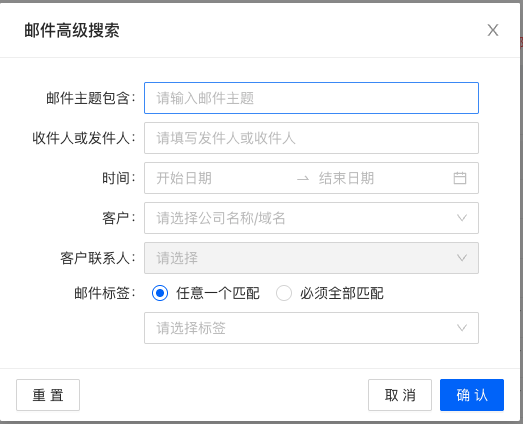Select the 任意一个匹配 radio button
Screen dimensions: 523x424
point(160,293)
